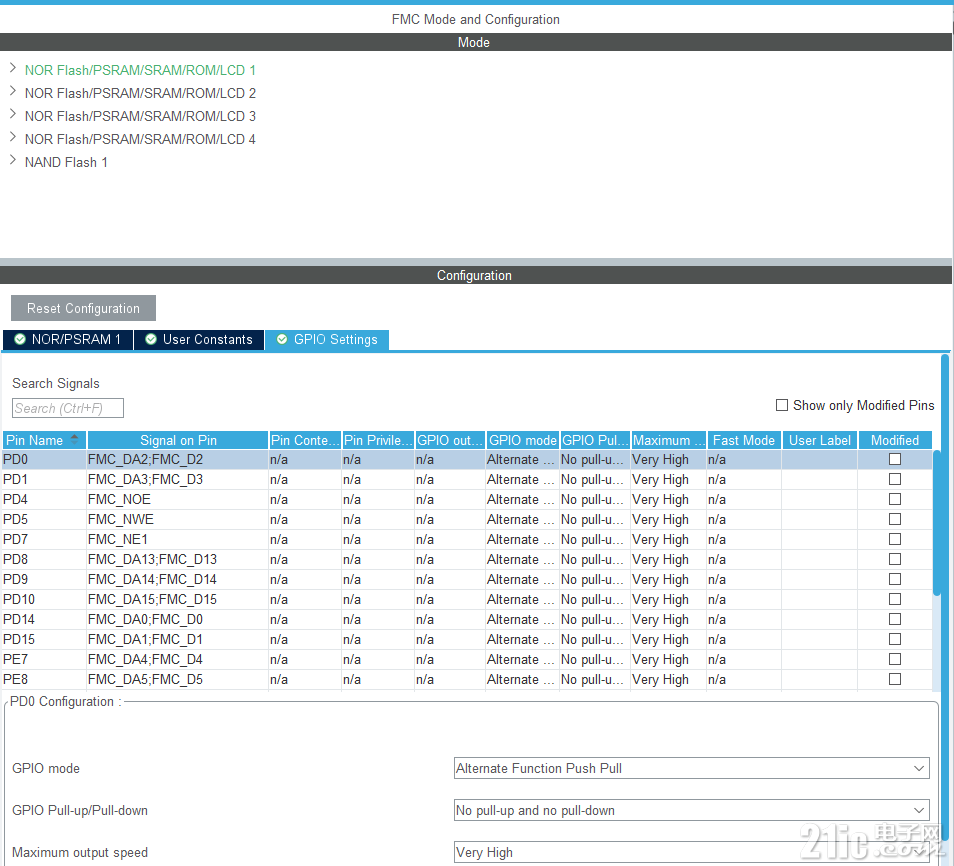
Task: Click the User Label cell for PD0
Action: pyautogui.click(x=820, y=459)
